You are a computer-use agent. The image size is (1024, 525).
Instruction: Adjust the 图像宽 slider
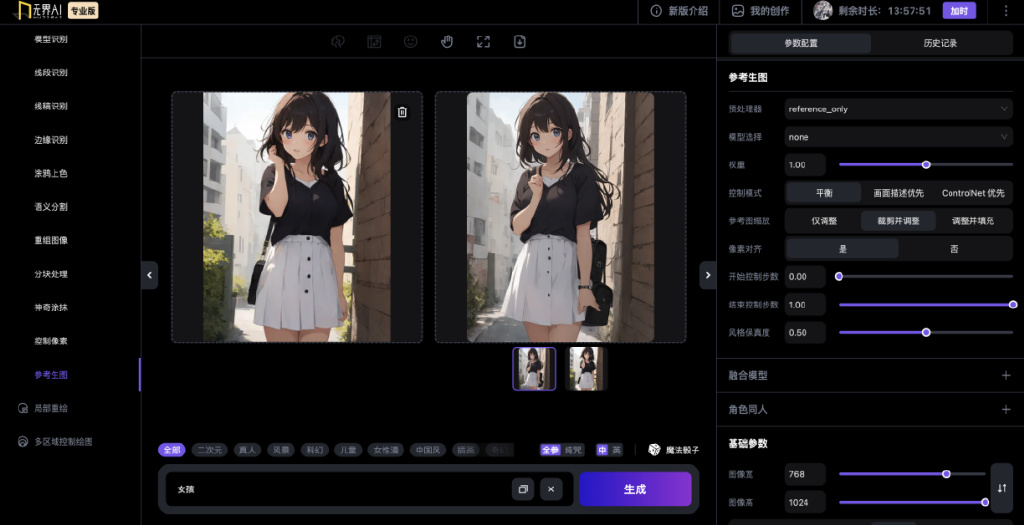[912, 474]
